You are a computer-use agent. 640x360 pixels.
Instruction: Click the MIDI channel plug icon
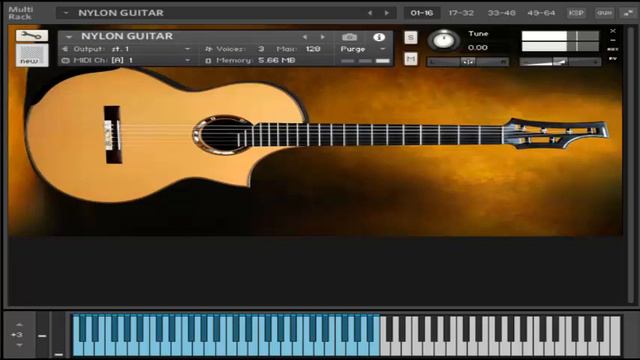65,60
